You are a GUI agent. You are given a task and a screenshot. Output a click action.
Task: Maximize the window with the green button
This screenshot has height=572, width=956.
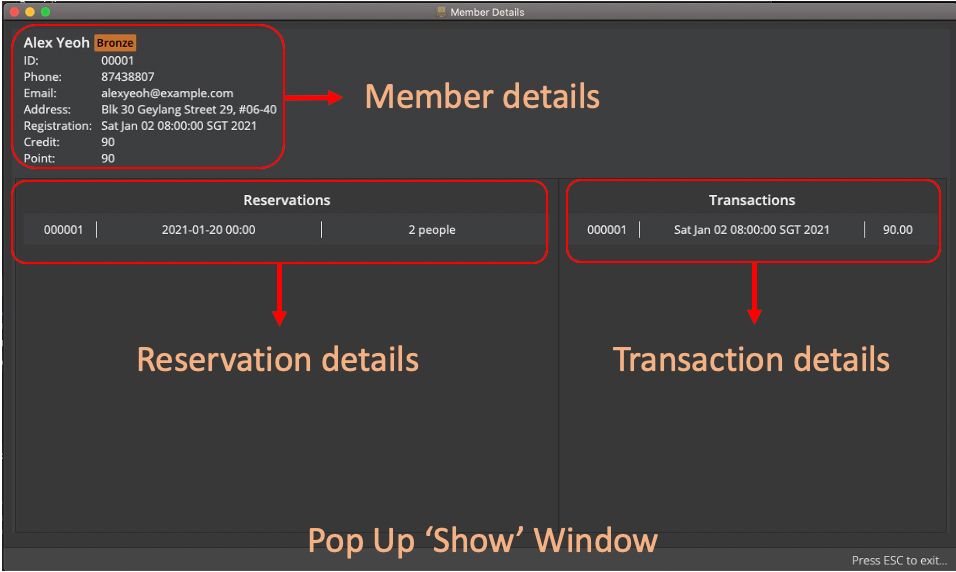point(46,12)
